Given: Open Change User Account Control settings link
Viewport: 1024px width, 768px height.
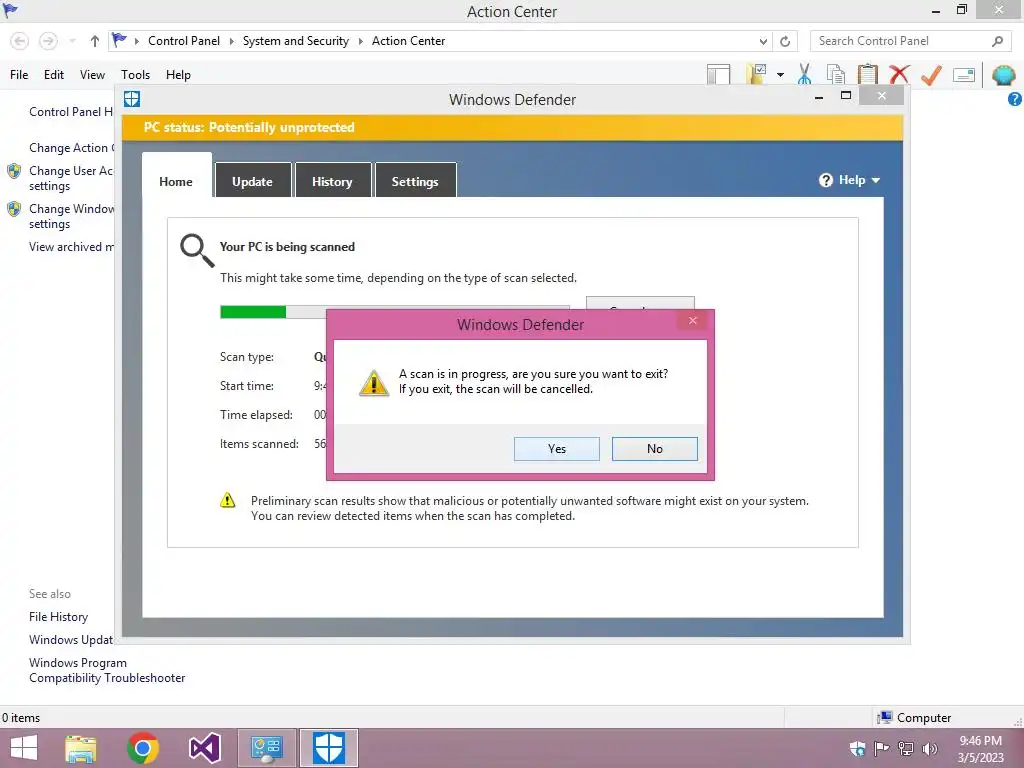Looking at the screenshot, I should 71,178.
